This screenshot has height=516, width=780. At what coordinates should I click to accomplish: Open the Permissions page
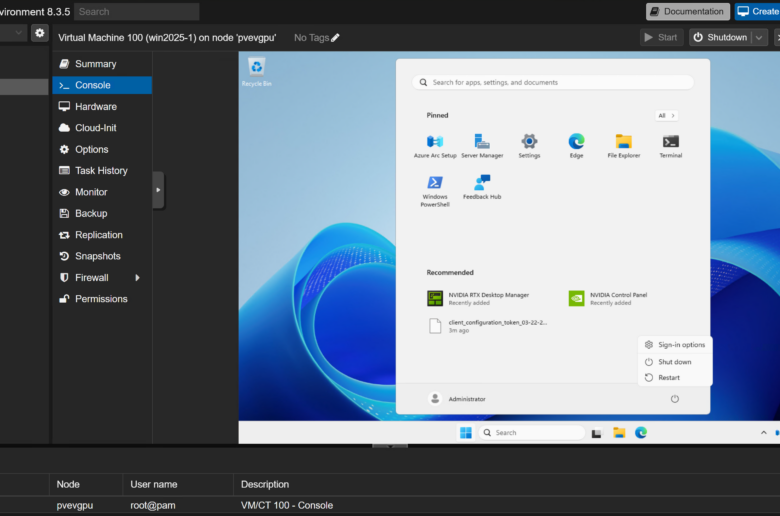[101, 299]
